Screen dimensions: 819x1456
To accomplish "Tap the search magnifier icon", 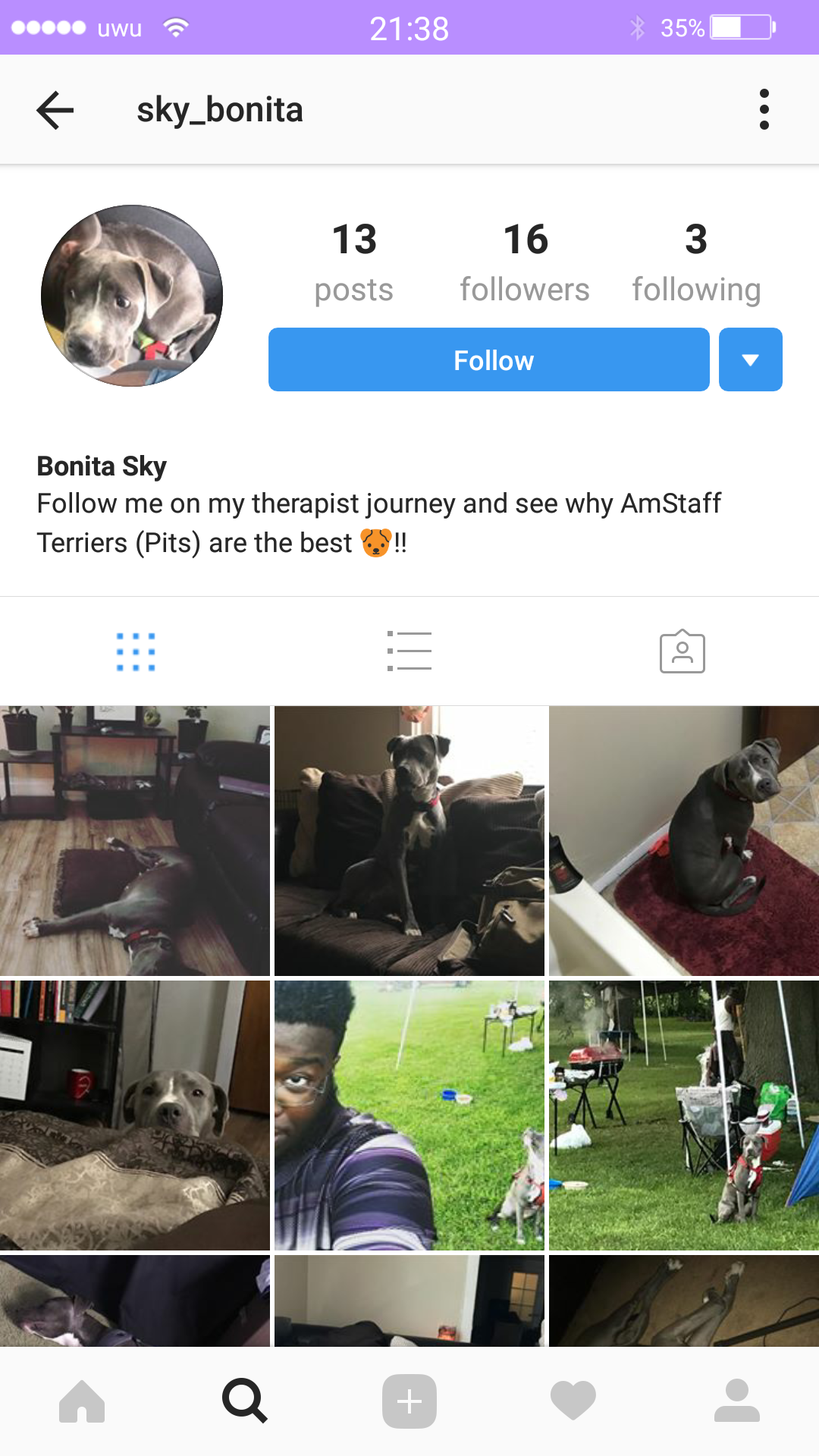I will pyautogui.click(x=245, y=1401).
